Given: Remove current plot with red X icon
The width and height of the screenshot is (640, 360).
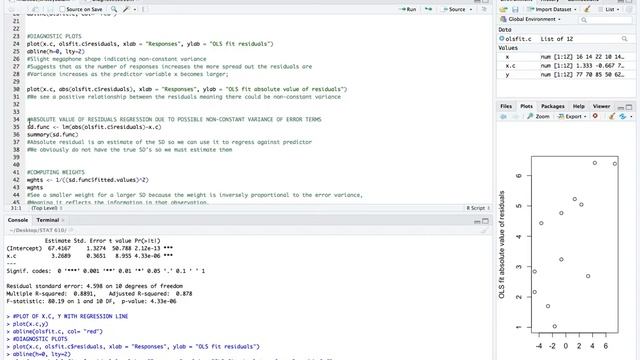Looking at the screenshot, I should pyautogui.click(x=595, y=116).
